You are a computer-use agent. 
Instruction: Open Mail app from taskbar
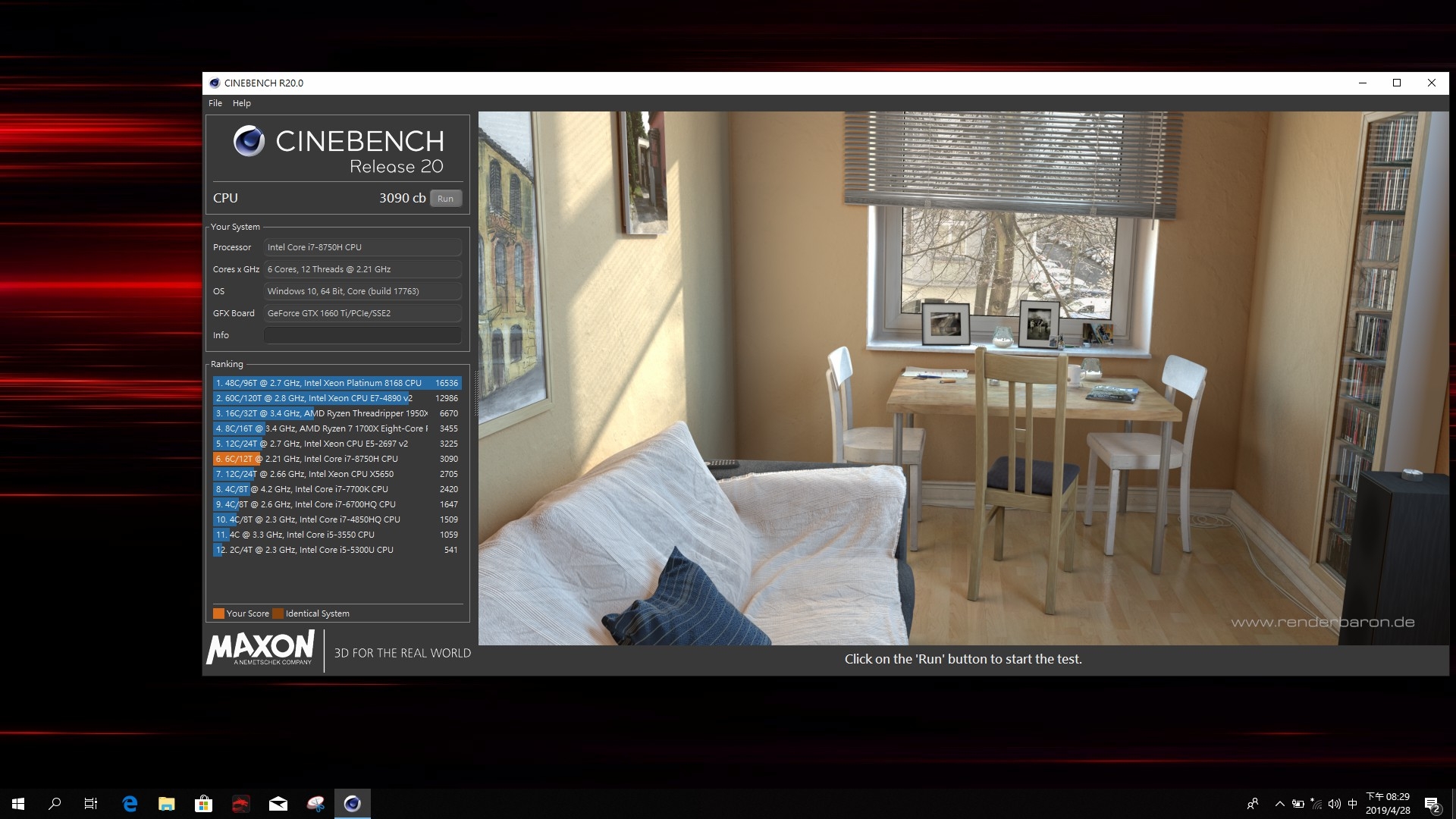pyautogui.click(x=278, y=804)
